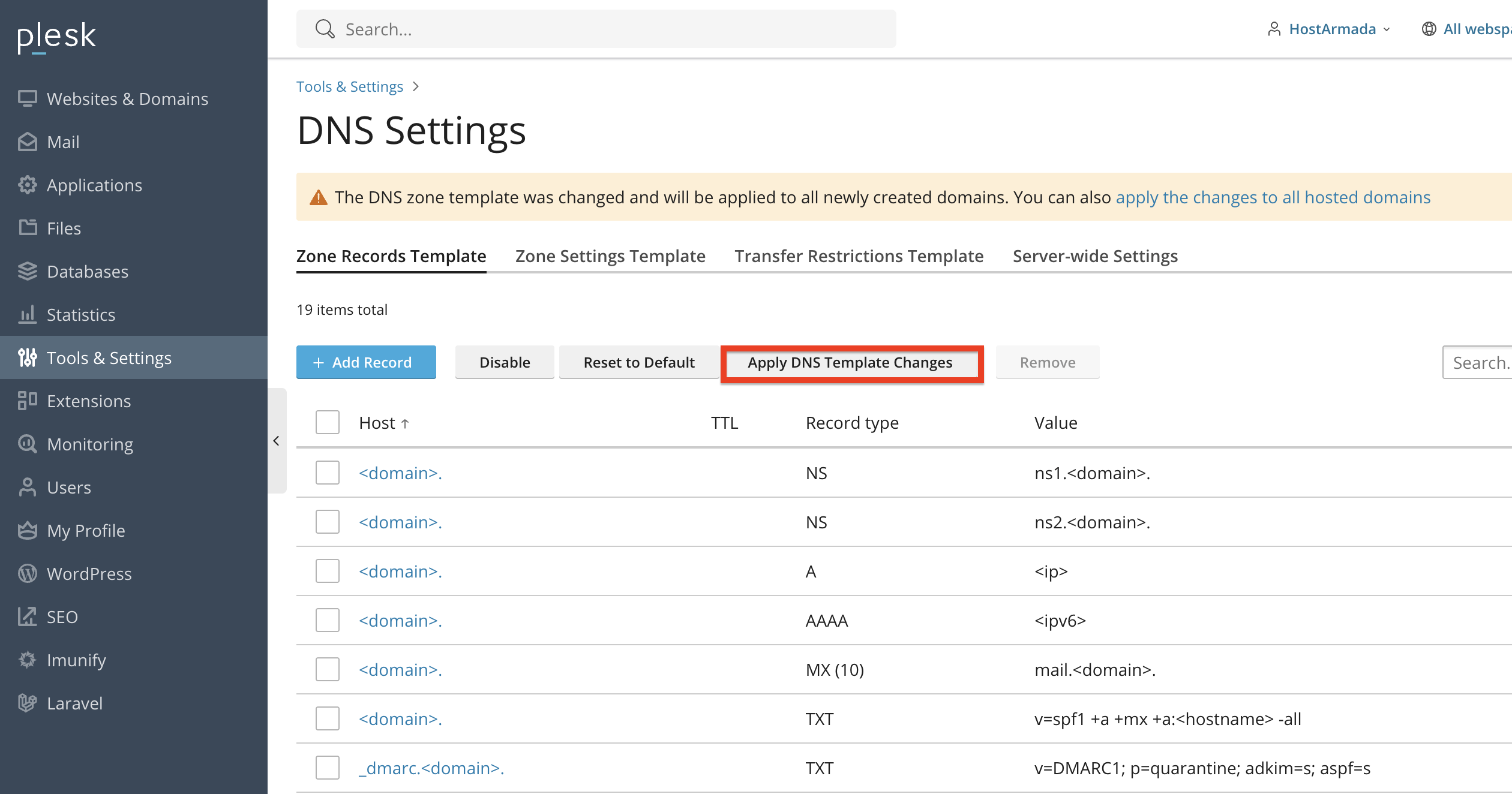Click the Mail envelope icon
The height and width of the screenshot is (794, 1512).
[x=28, y=142]
